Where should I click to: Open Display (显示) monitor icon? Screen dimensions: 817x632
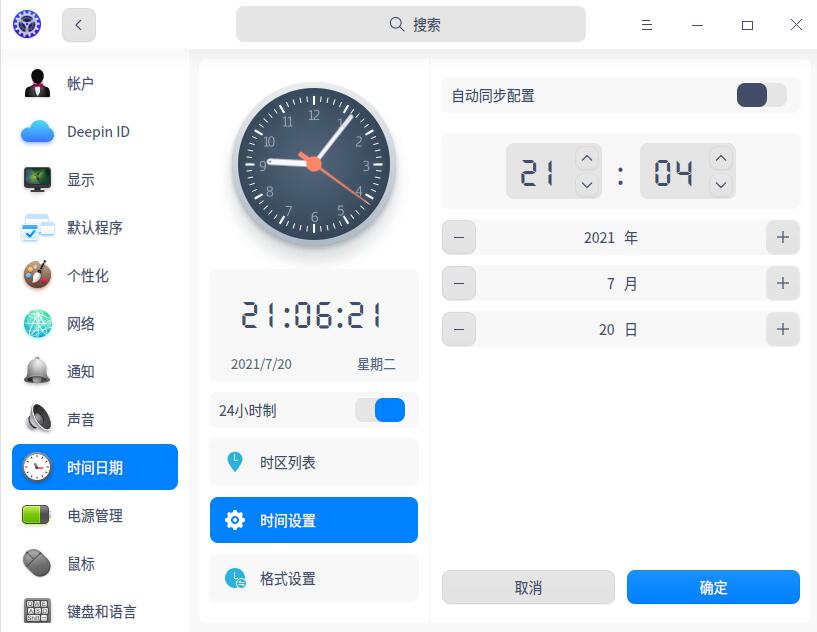click(x=37, y=179)
